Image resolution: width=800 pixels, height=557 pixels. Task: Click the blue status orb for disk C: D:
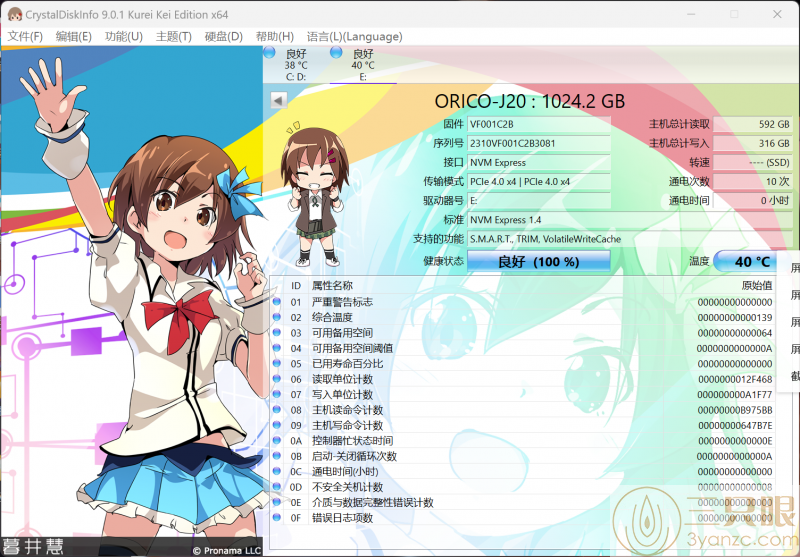click(269, 52)
